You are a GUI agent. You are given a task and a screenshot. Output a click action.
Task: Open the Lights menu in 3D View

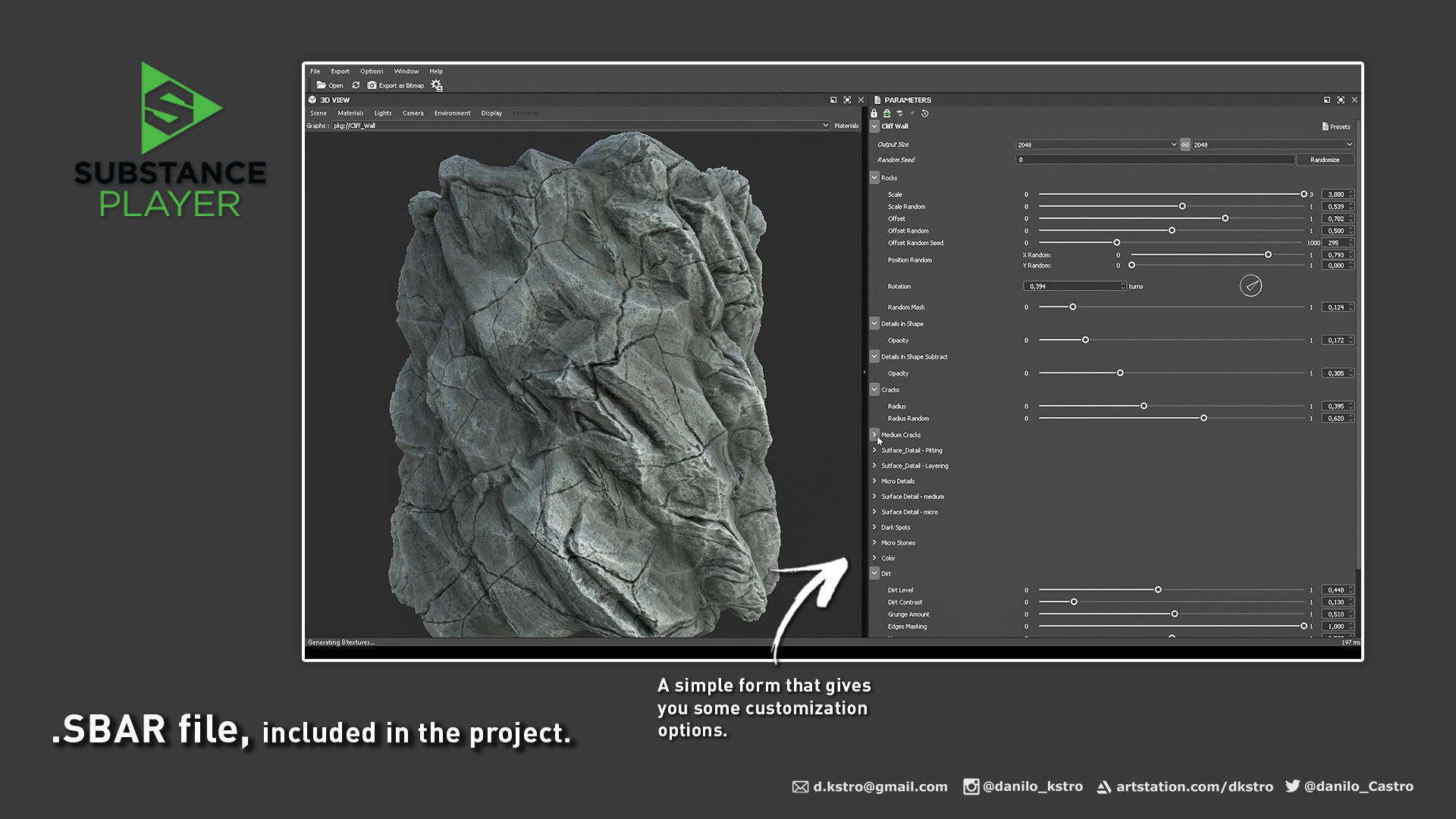coord(383,113)
